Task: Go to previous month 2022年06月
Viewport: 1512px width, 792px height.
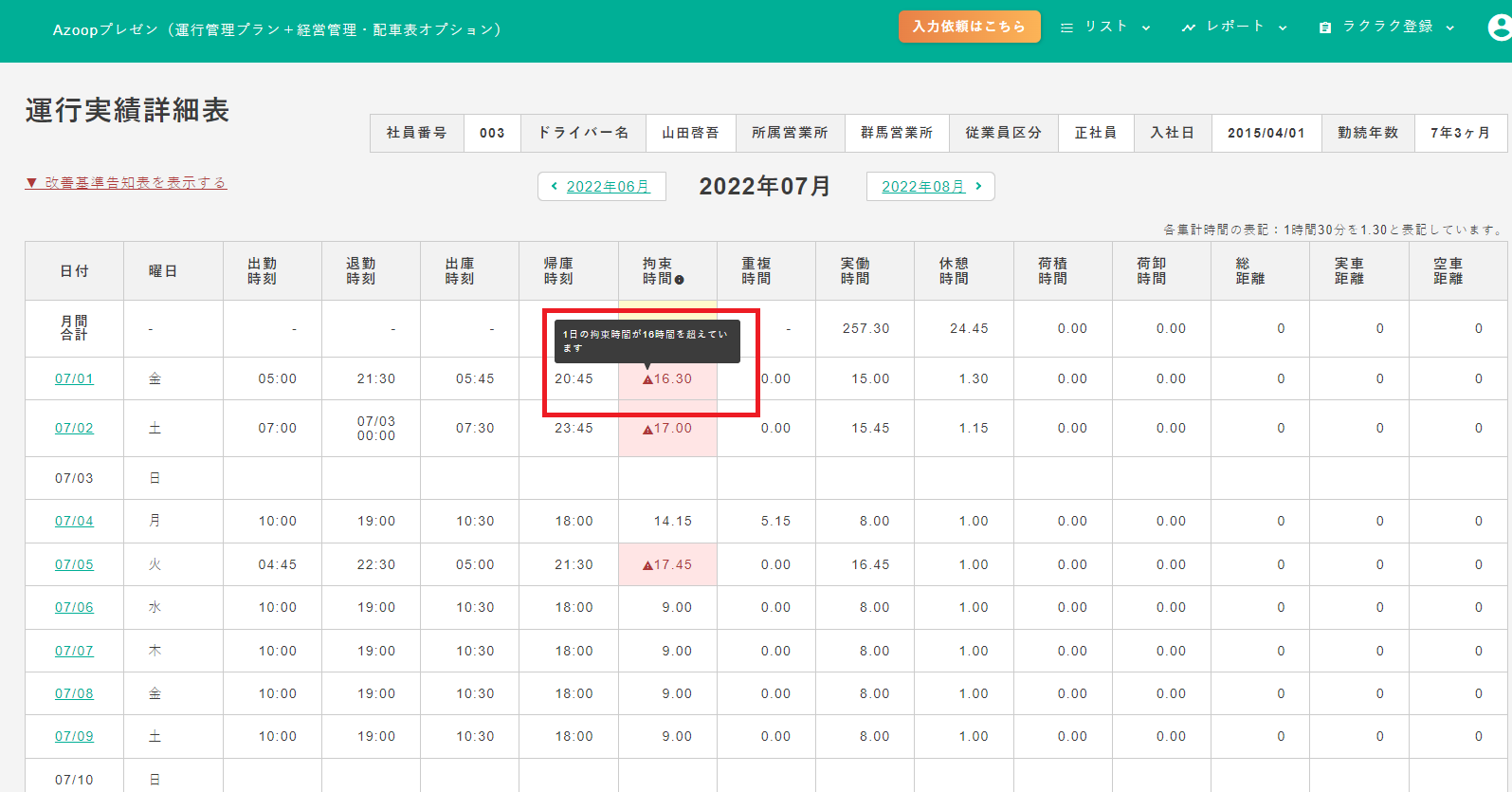Action: click(x=601, y=187)
